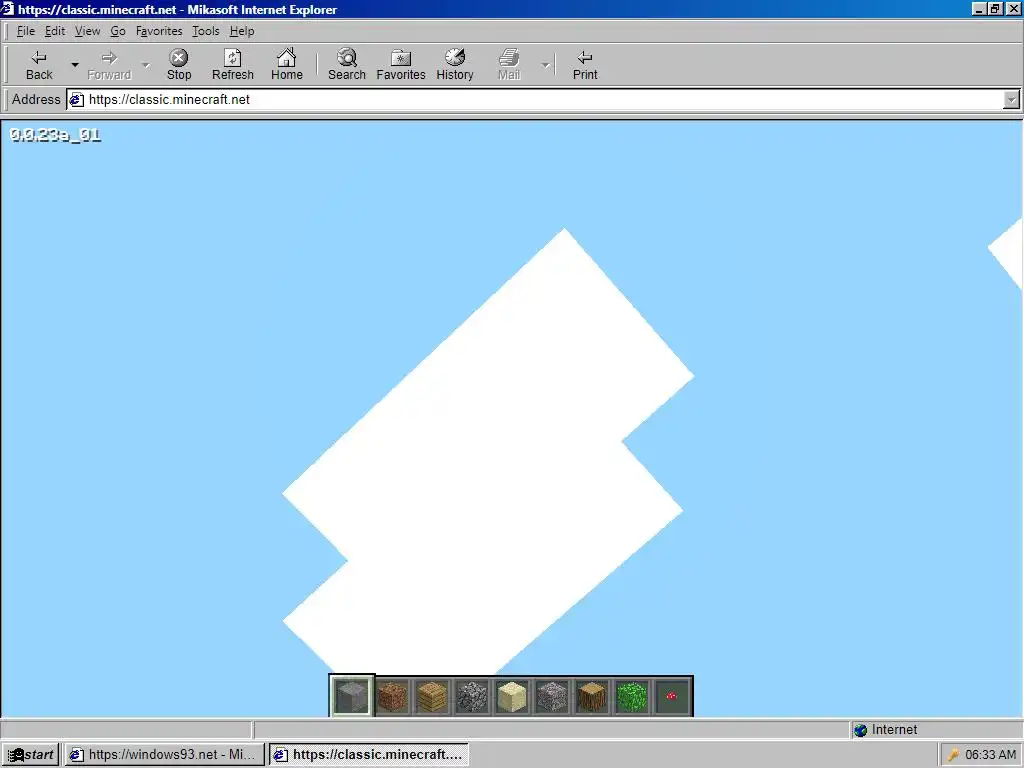The height and width of the screenshot is (768, 1024).
Task: Click the page icon in address bar
Action: [77, 99]
